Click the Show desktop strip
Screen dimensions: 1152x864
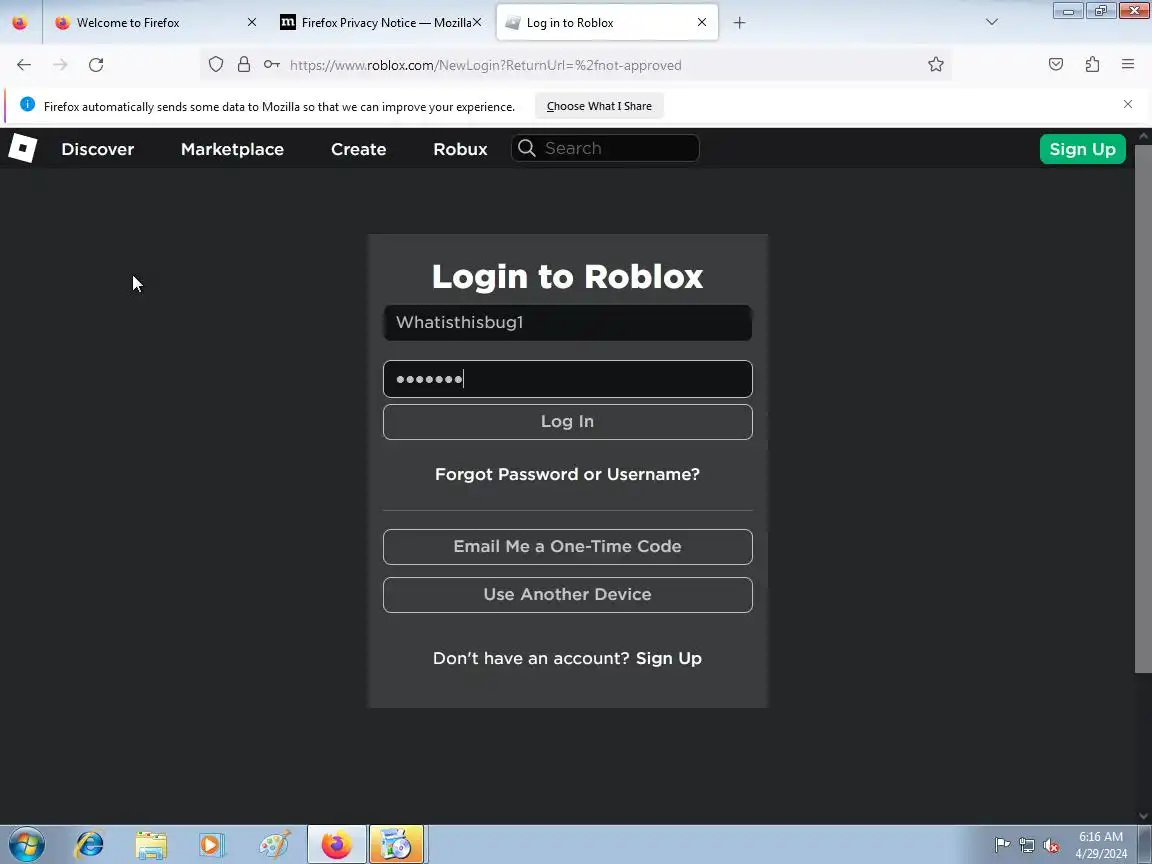pos(1146,845)
